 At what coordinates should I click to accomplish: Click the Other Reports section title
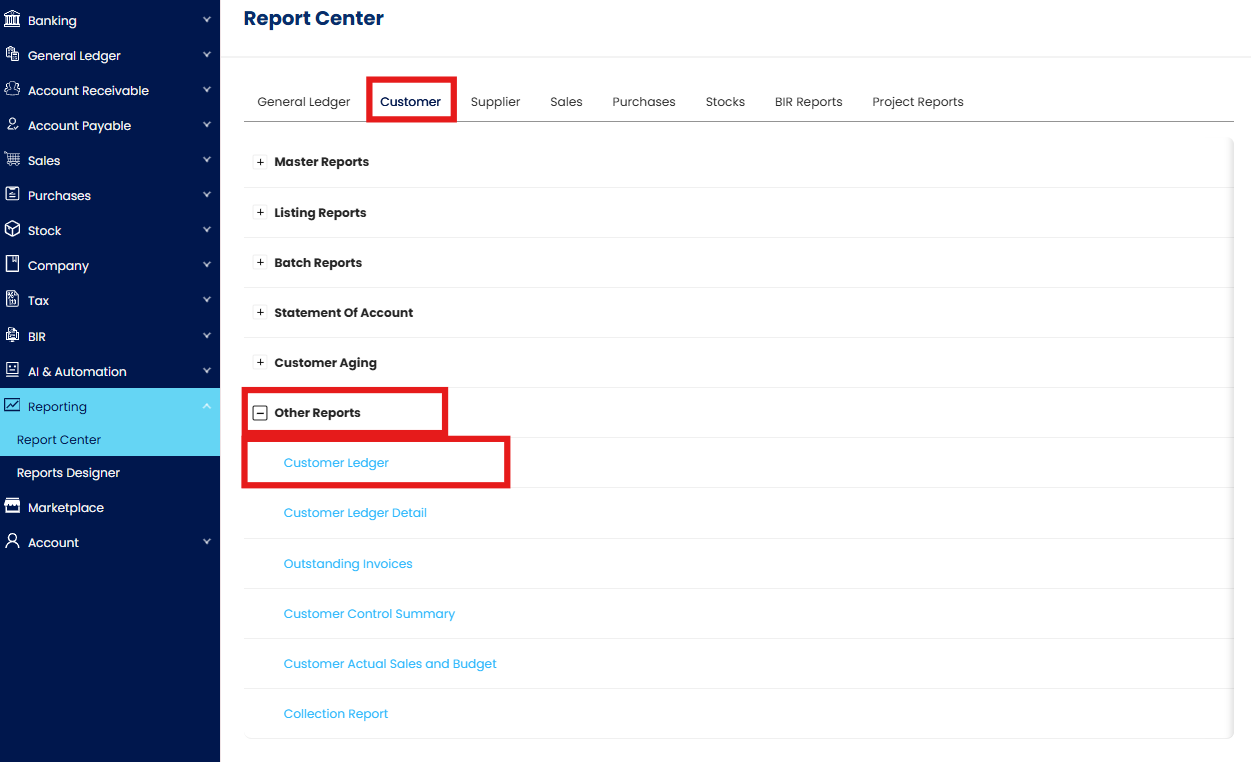(x=318, y=413)
